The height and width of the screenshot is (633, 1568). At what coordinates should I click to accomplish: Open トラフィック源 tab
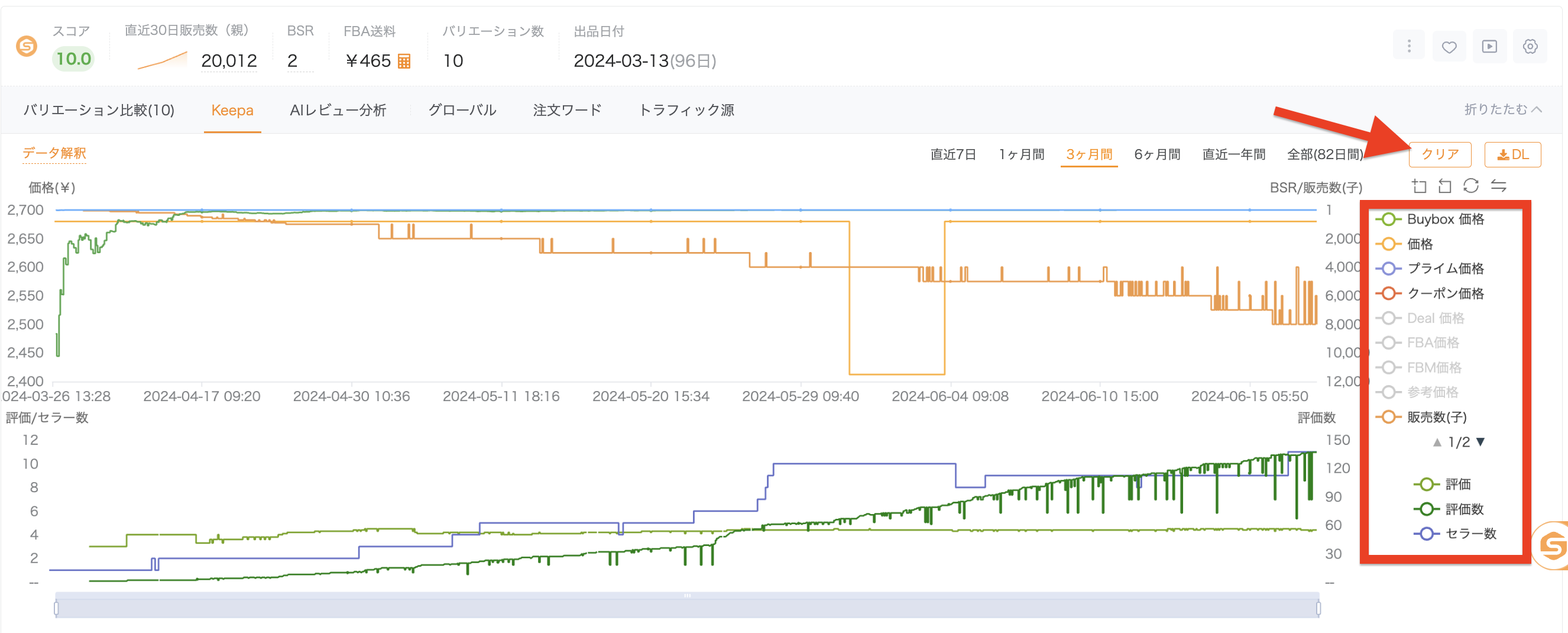[x=686, y=110]
